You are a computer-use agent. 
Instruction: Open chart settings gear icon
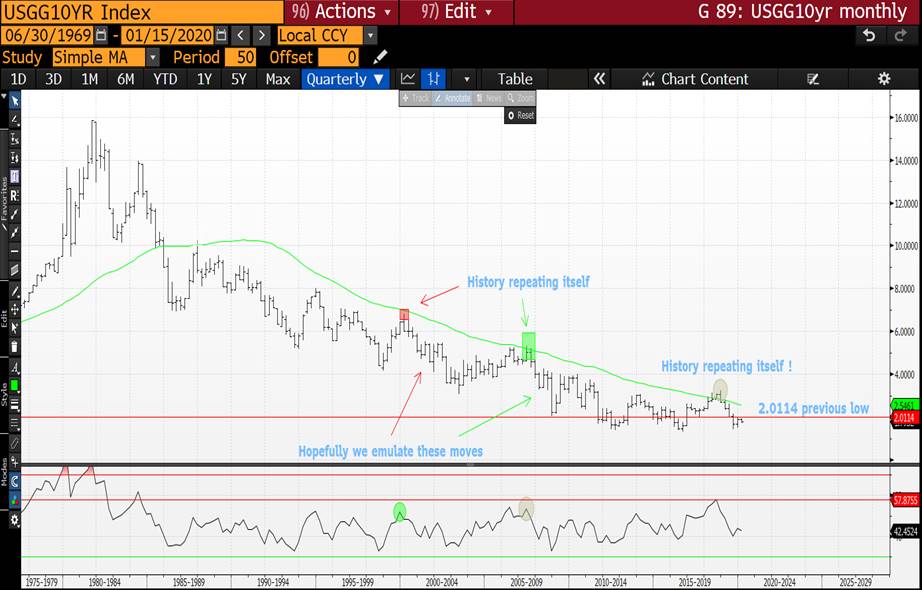[883, 79]
